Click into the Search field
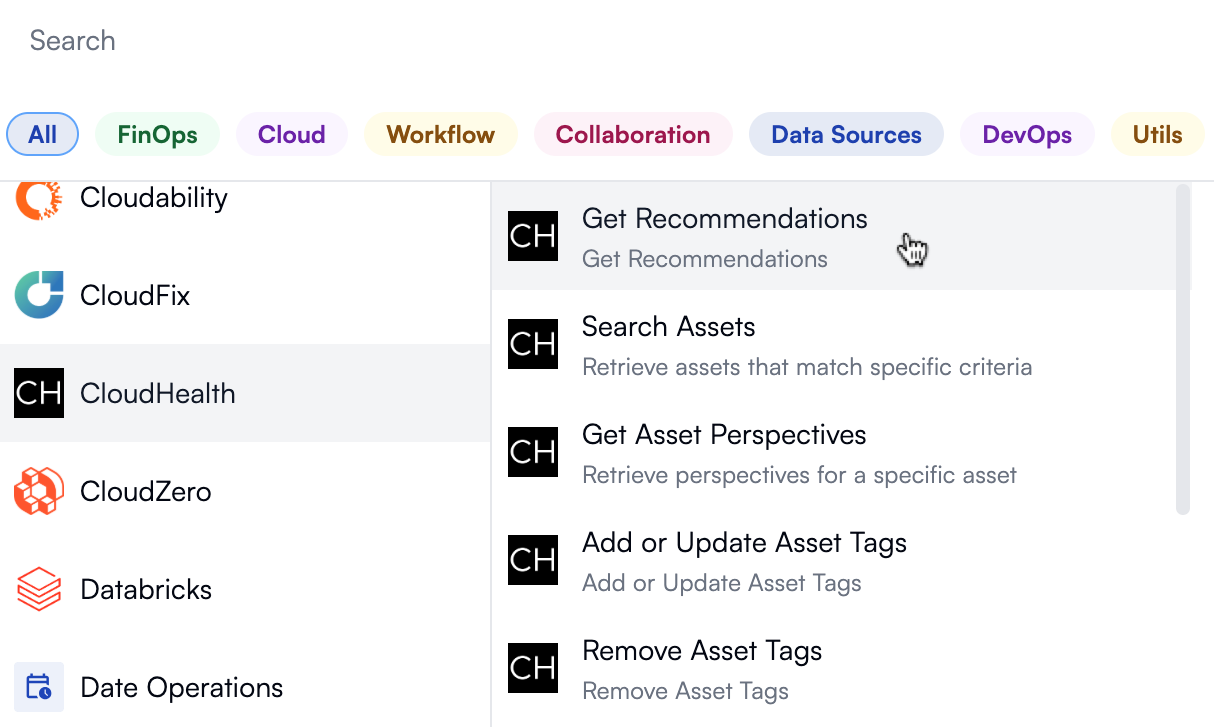The height and width of the screenshot is (727, 1214). pos(600,41)
